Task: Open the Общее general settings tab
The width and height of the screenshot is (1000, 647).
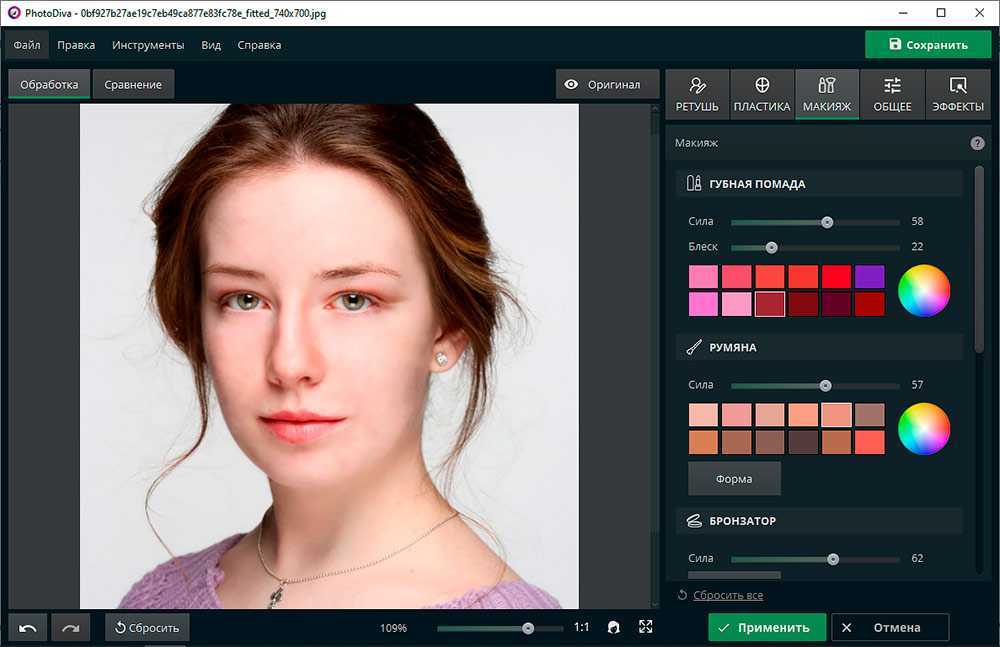Action: [x=892, y=94]
